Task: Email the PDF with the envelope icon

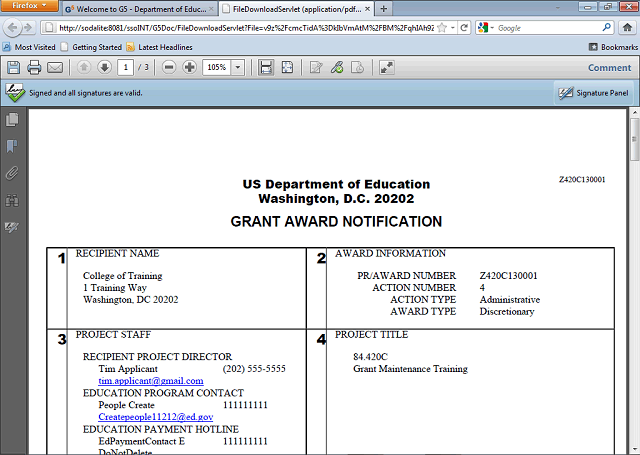Action: [x=55, y=67]
